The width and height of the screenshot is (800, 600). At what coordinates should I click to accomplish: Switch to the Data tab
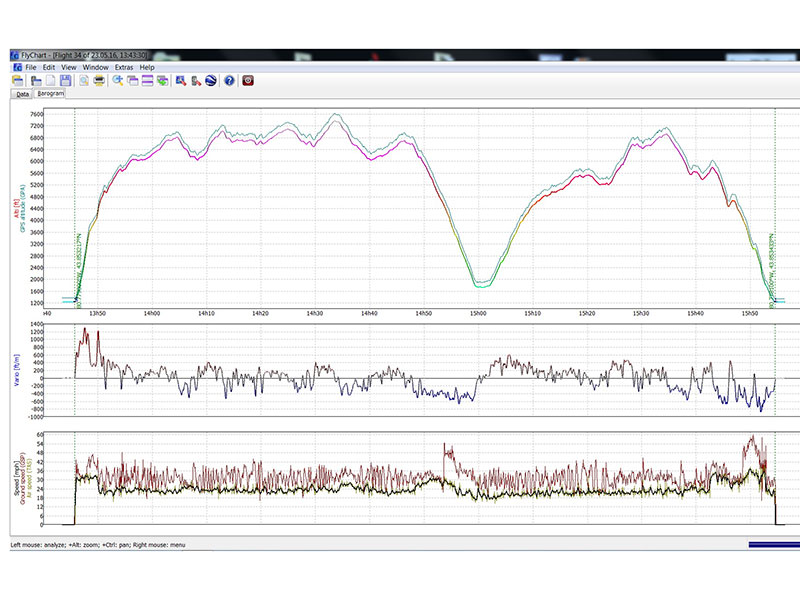22,94
